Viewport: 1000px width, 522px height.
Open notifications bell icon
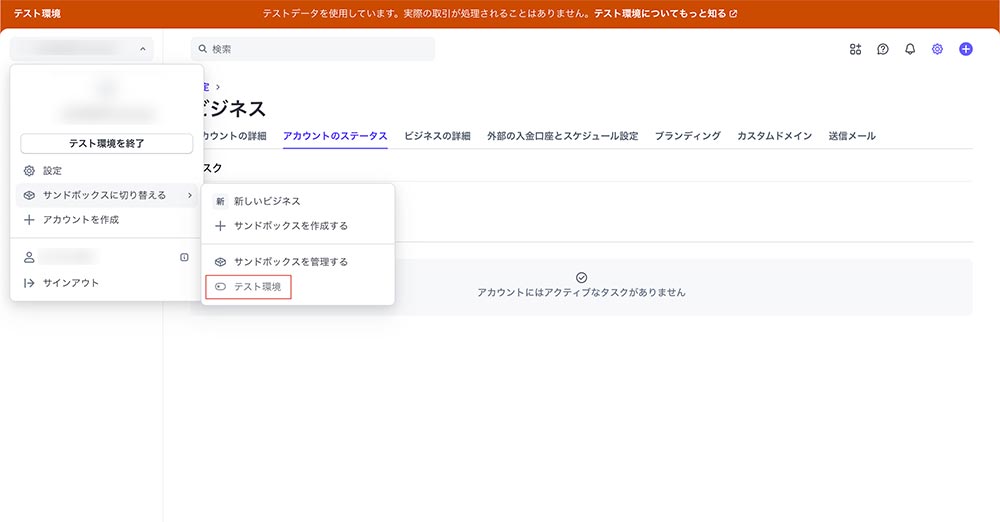[910, 49]
